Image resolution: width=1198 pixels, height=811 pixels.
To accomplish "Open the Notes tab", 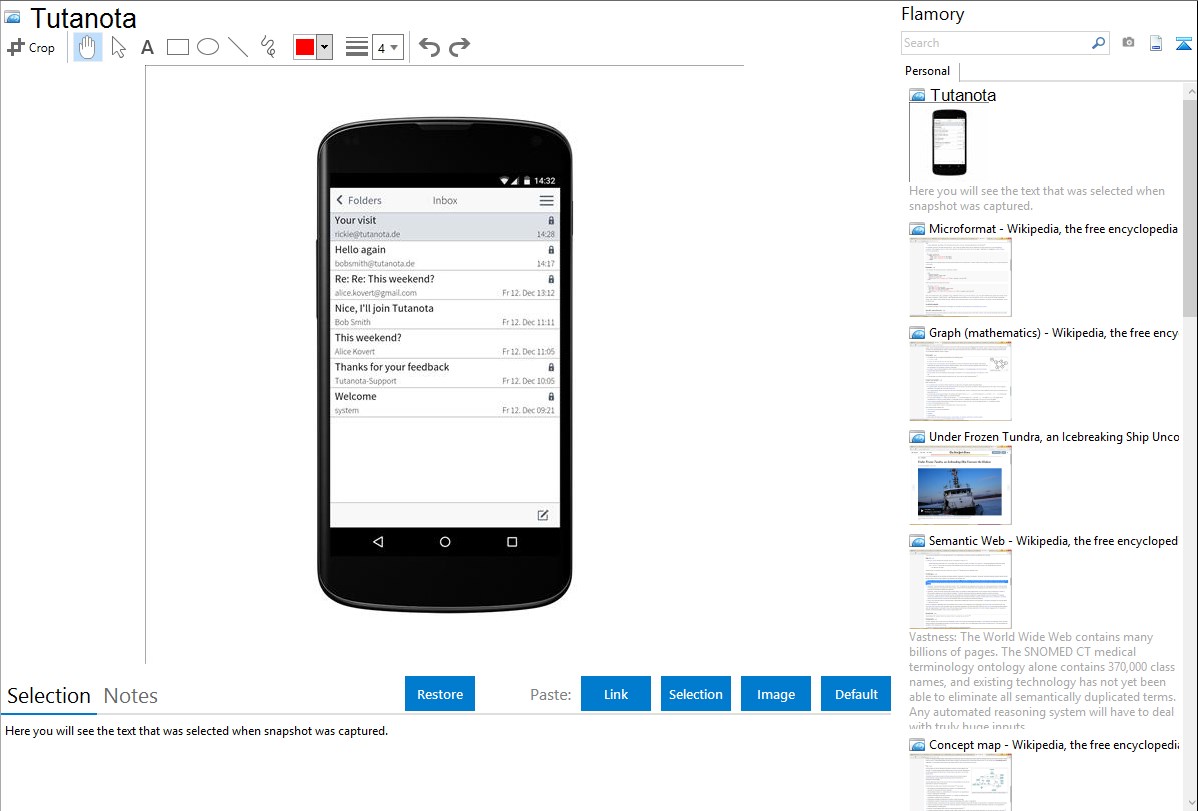I will (131, 696).
